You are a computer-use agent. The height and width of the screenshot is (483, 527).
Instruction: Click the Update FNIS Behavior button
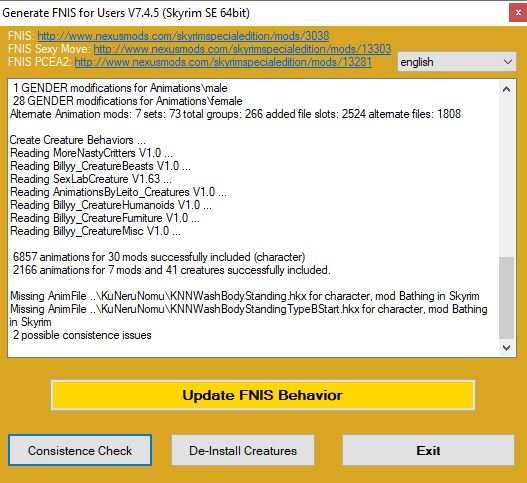[263, 395]
